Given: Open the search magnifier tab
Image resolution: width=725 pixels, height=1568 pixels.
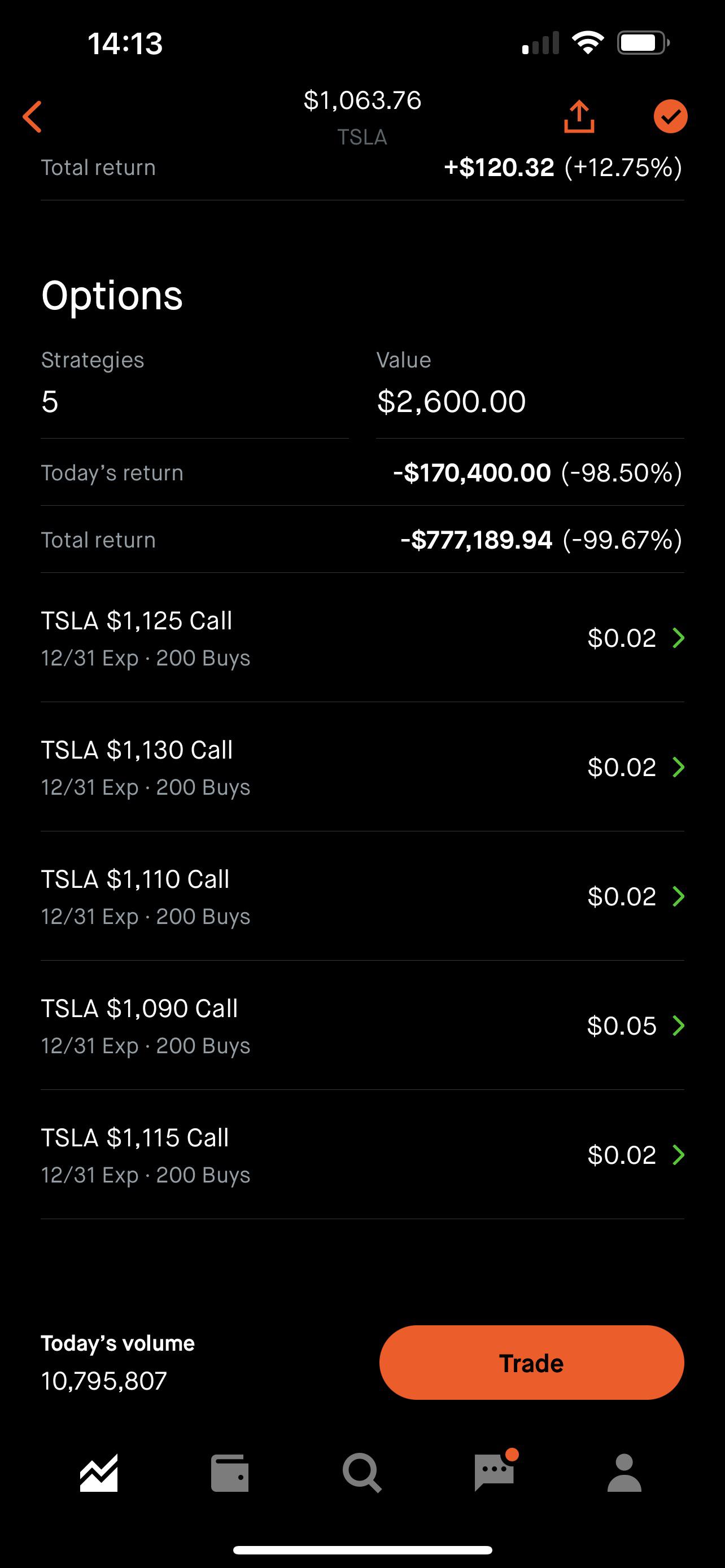Looking at the screenshot, I should pos(362,1473).
